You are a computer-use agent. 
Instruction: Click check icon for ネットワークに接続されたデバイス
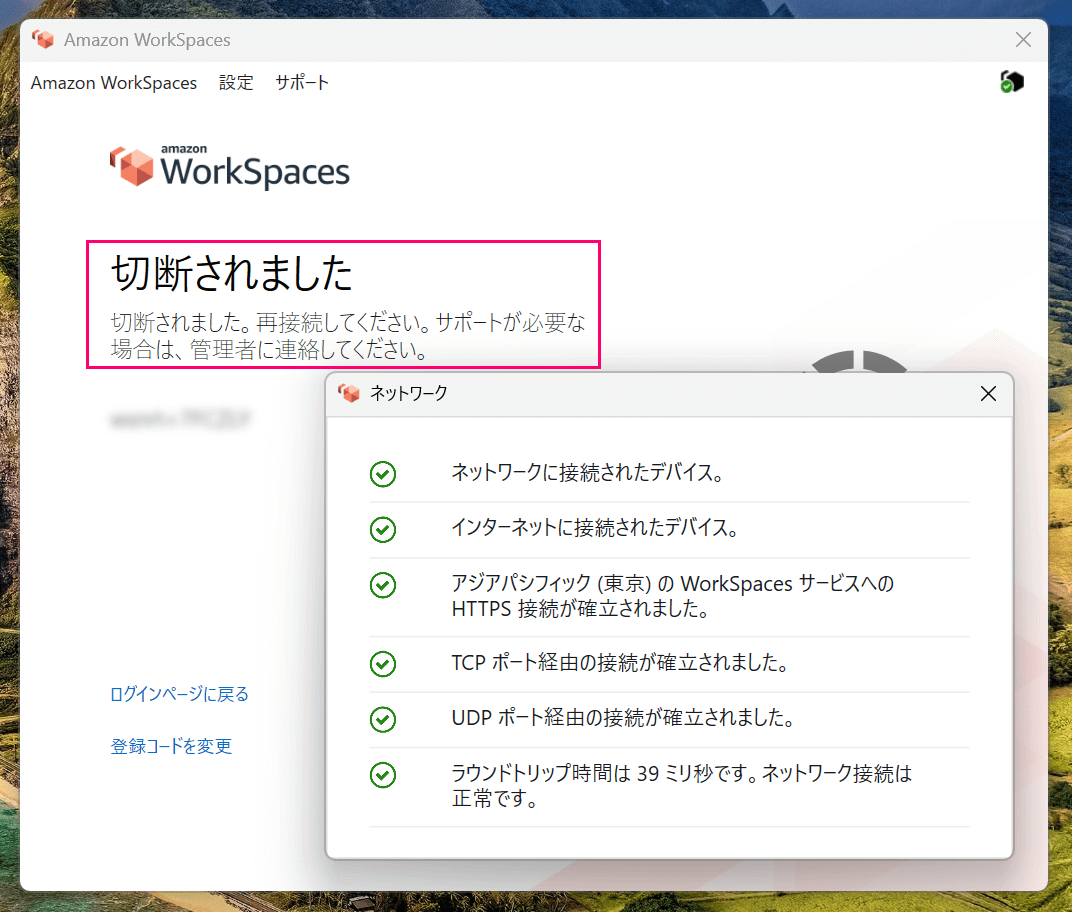383,474
